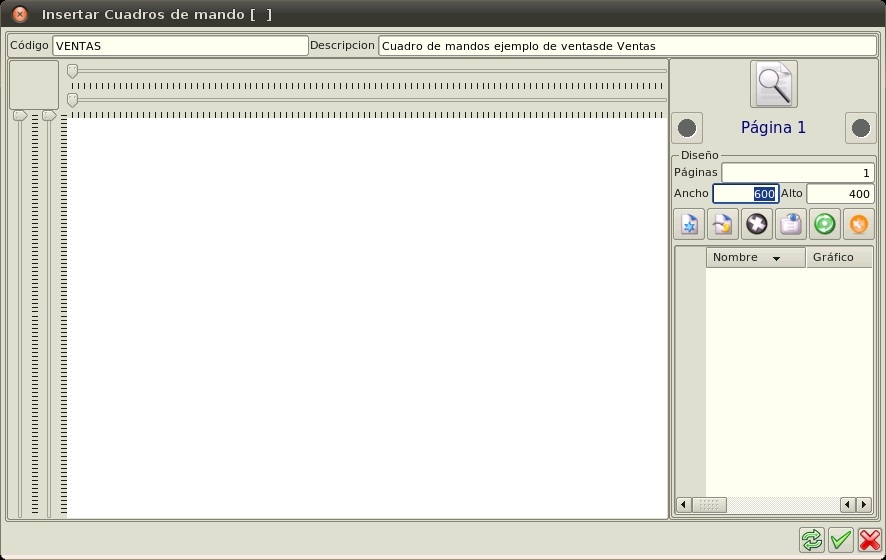Click the green double-arrow reload button at bottom
The image size is (886, 560).
coord(811,540)
